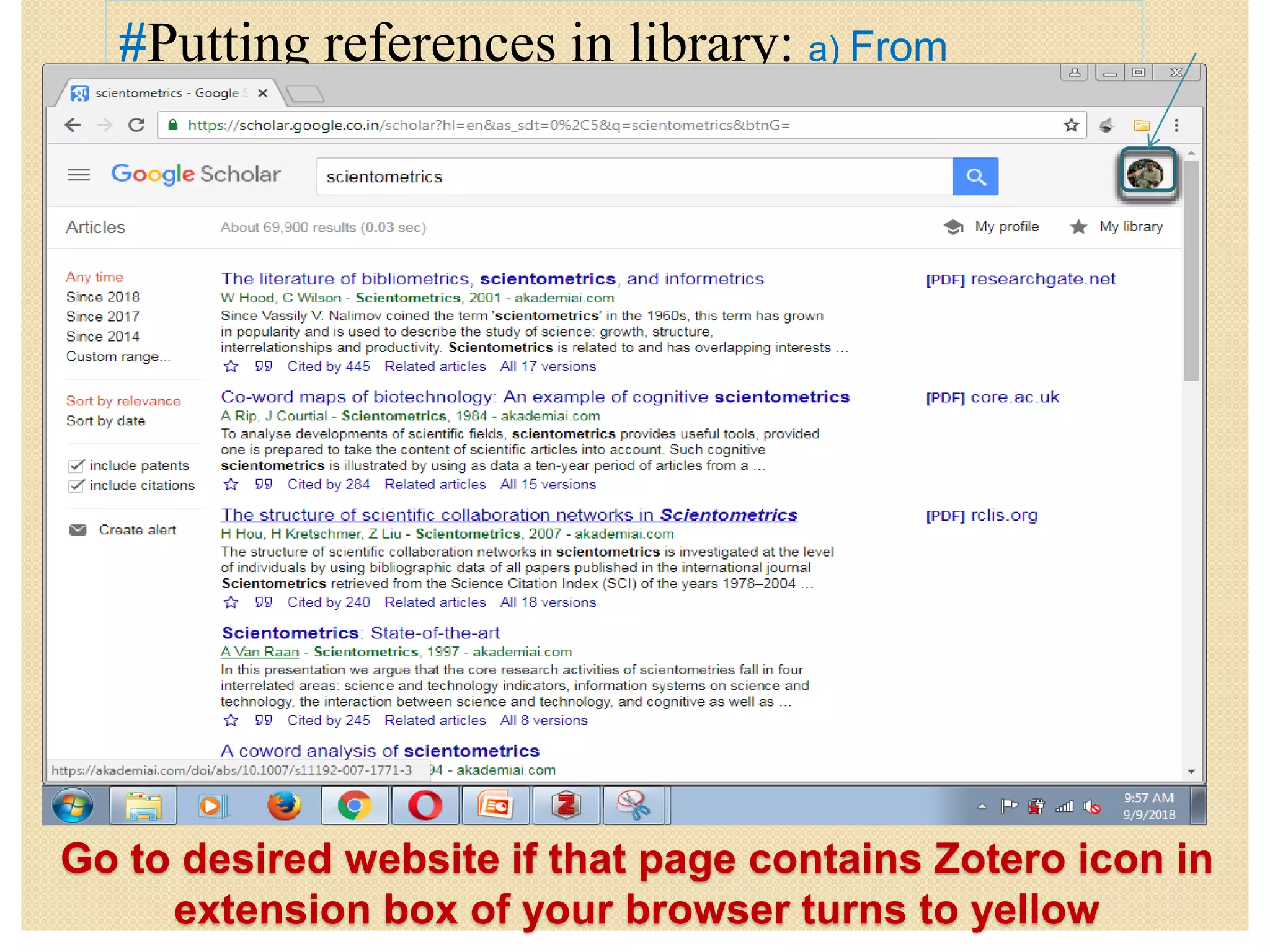1270x952 pixels.
Task: Open 'The literature of bibliometrics' article title
Action: (x=492, y=279)
